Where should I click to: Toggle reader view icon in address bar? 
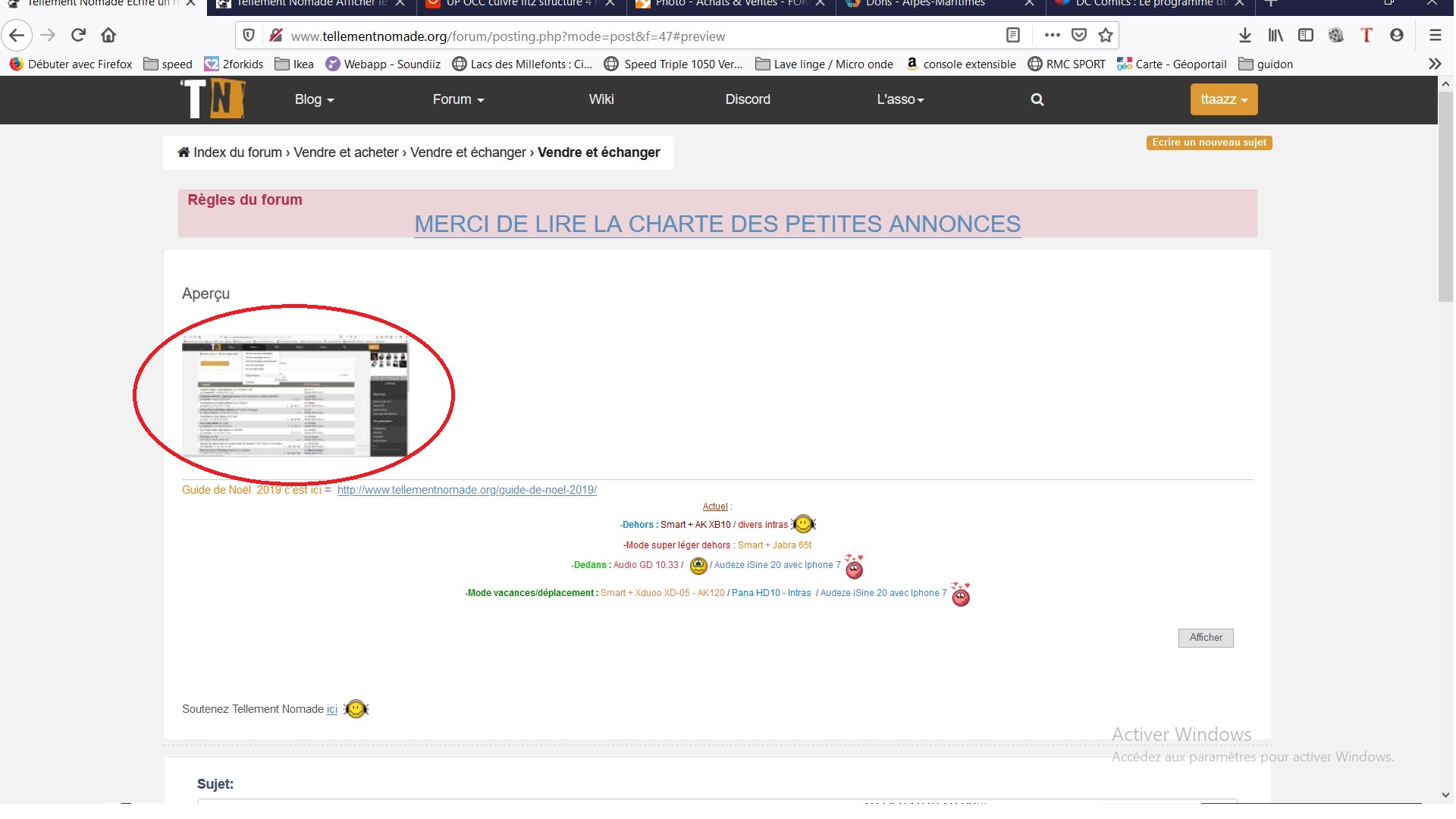(1012, 36)
